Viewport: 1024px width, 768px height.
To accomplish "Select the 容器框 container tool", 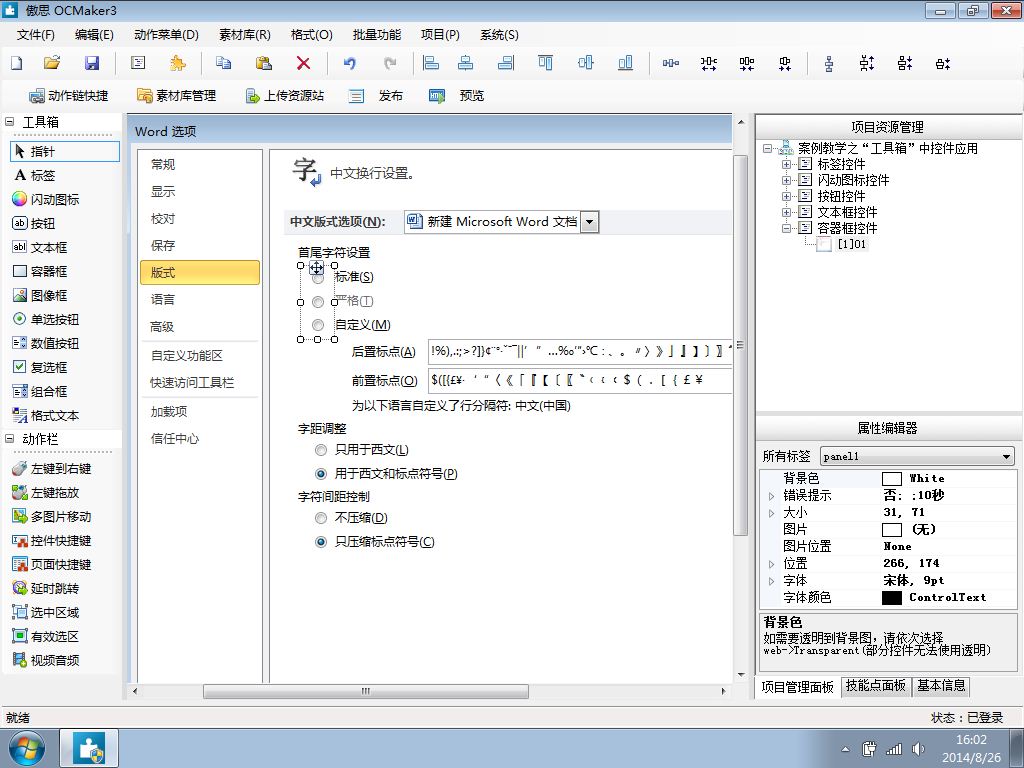I will [40, 271].
